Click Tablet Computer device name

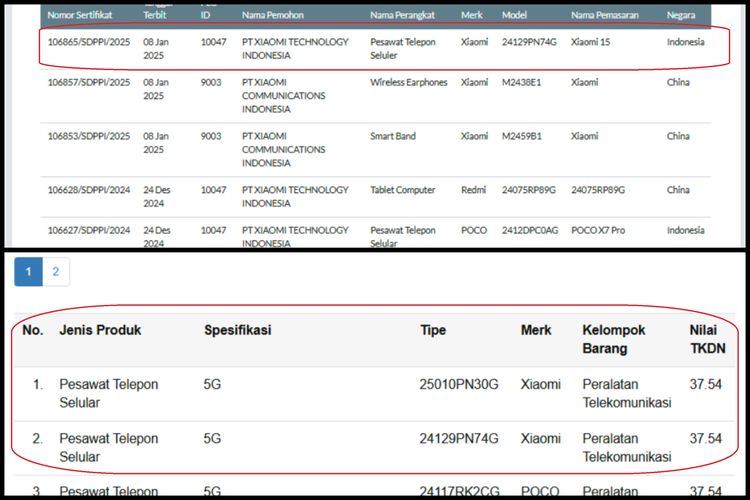402,190
